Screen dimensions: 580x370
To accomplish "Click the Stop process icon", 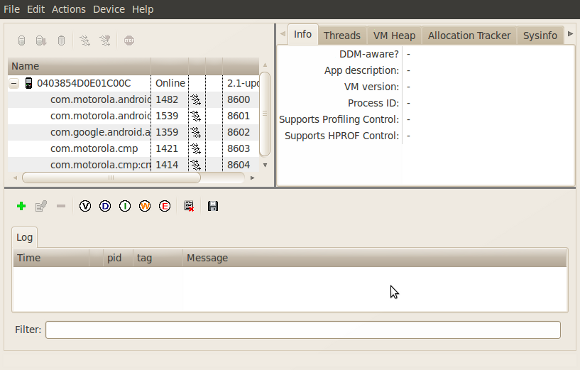I will tap(129, 40).
